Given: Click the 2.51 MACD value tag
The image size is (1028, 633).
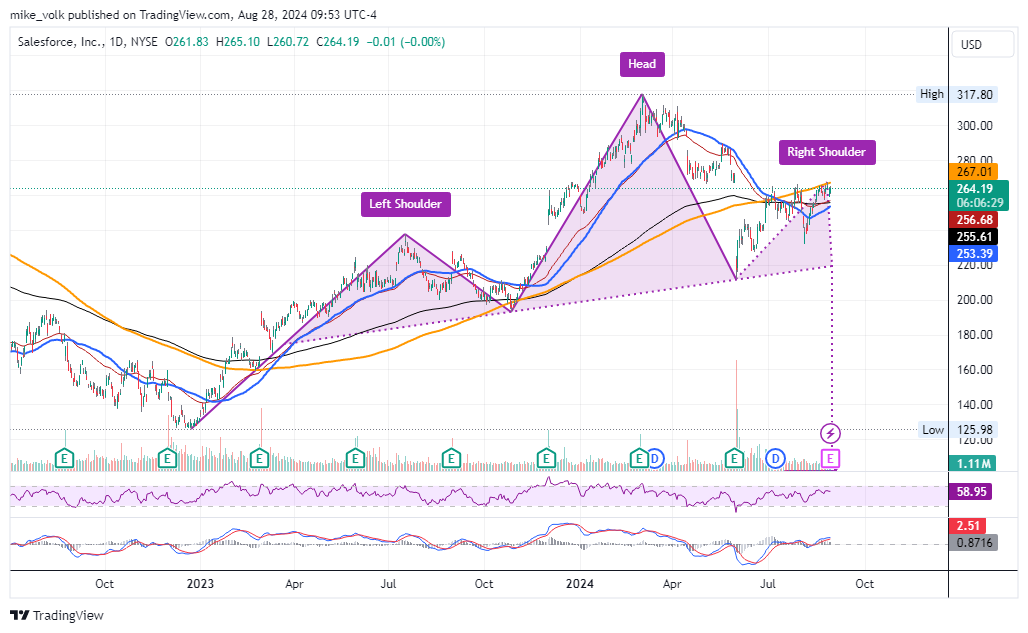Looking at the screenshot, I should [x=968, y=526].
